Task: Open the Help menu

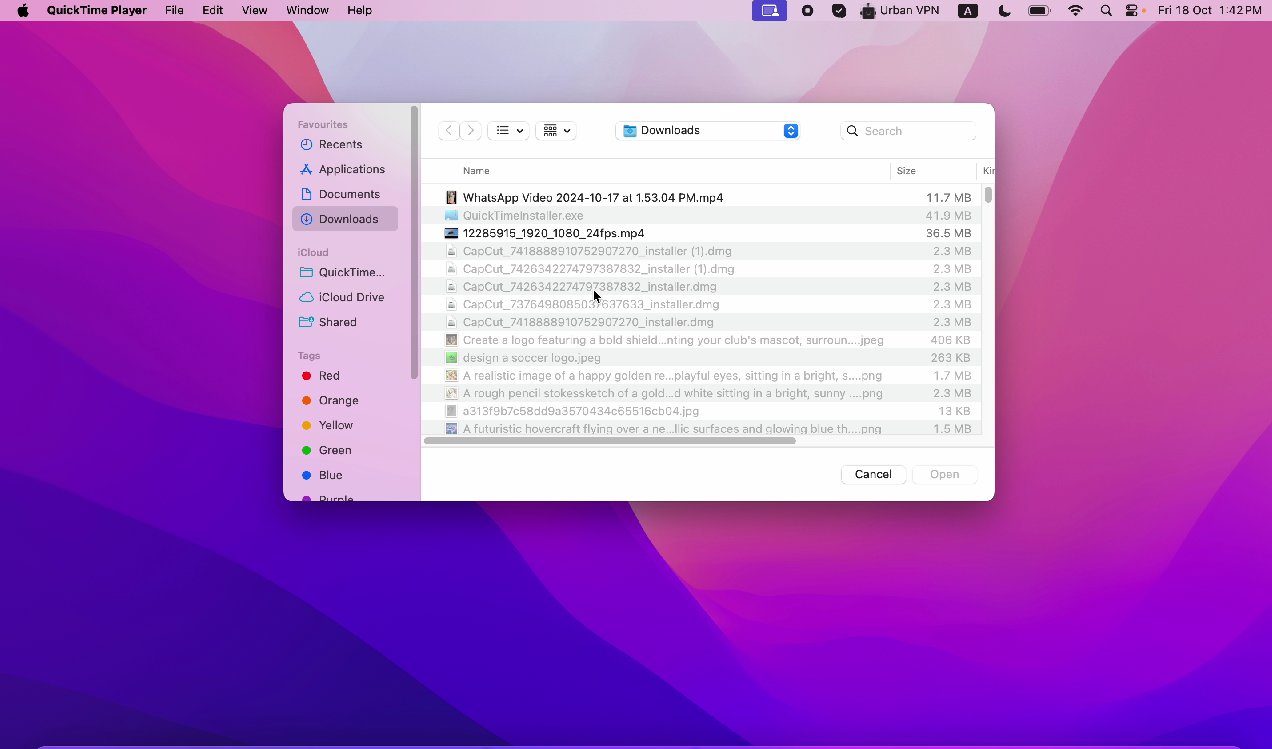Action: point(360,10)
